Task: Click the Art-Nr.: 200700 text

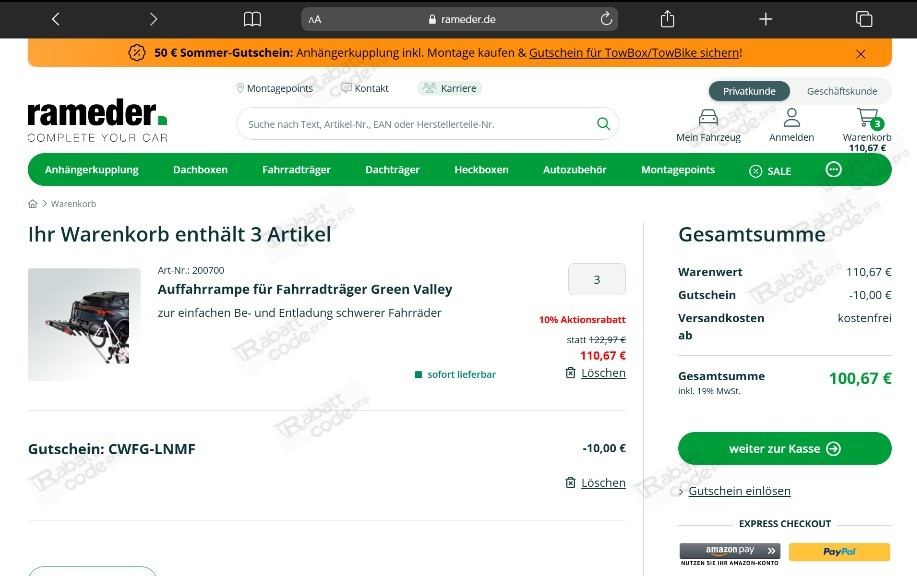Action: click(191, 270)
